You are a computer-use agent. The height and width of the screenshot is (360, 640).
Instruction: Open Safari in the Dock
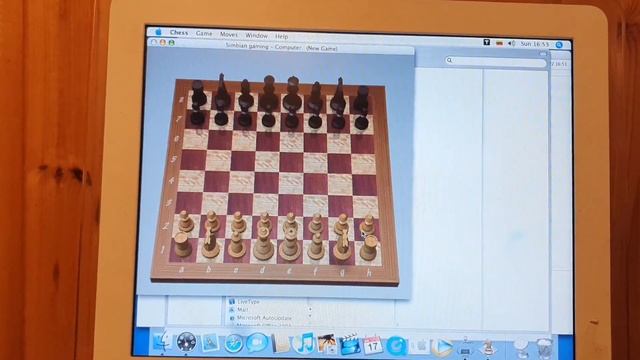tap(233, 343)
